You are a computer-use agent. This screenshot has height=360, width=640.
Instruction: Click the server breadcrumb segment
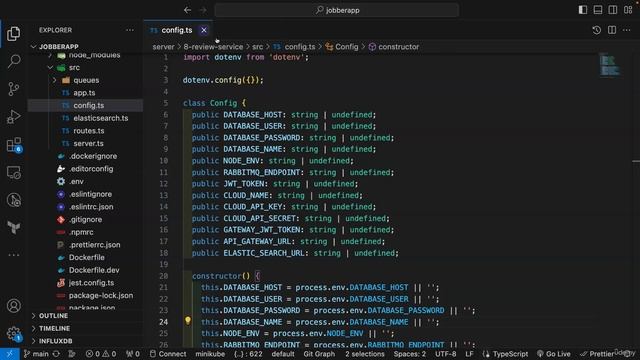[x=163, y=47]
